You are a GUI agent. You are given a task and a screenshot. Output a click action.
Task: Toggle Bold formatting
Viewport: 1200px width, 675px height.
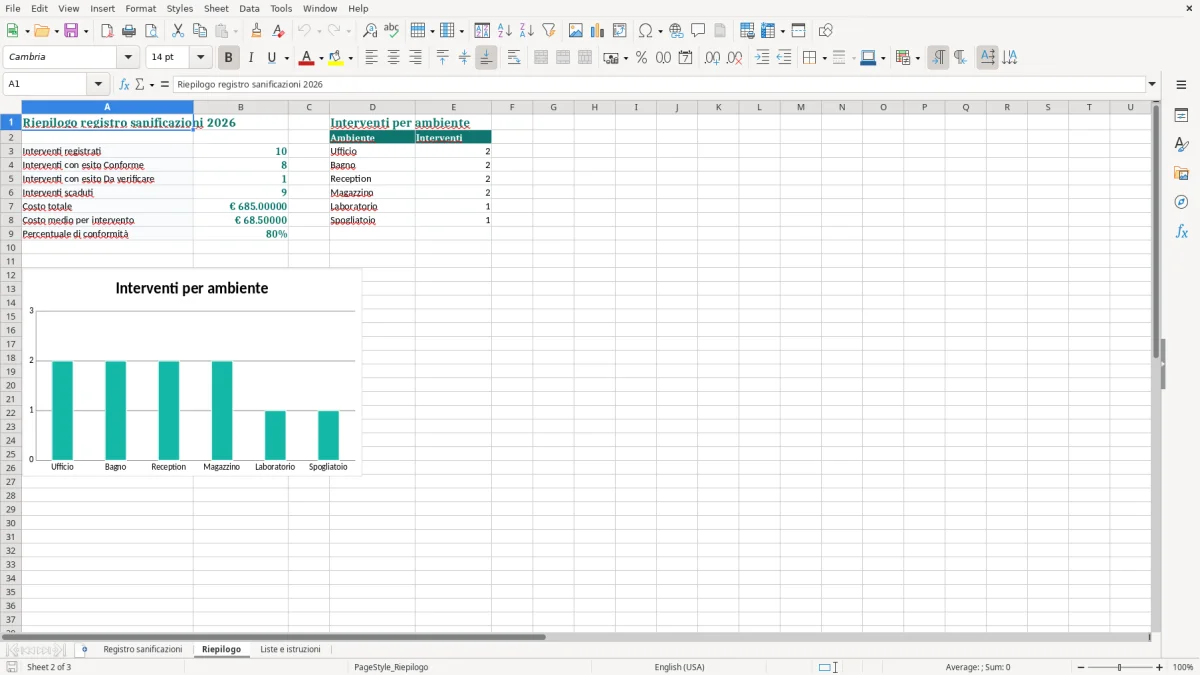[229, 58]
